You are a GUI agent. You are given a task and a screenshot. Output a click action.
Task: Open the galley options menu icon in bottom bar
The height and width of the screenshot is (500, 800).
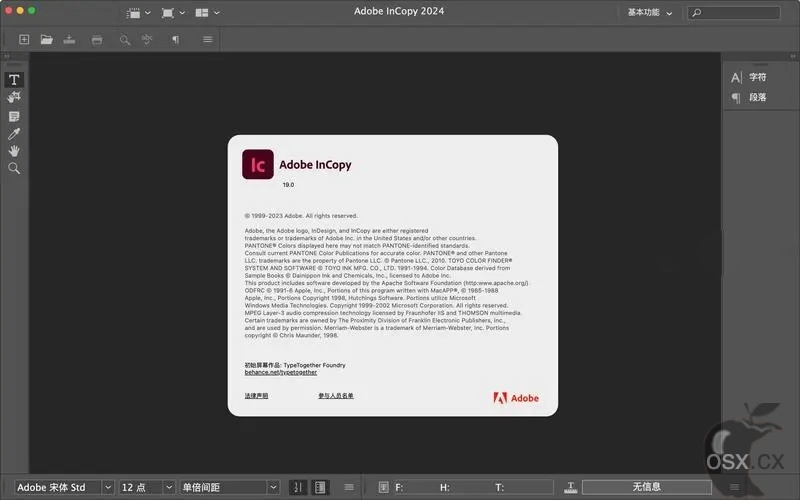349,487
